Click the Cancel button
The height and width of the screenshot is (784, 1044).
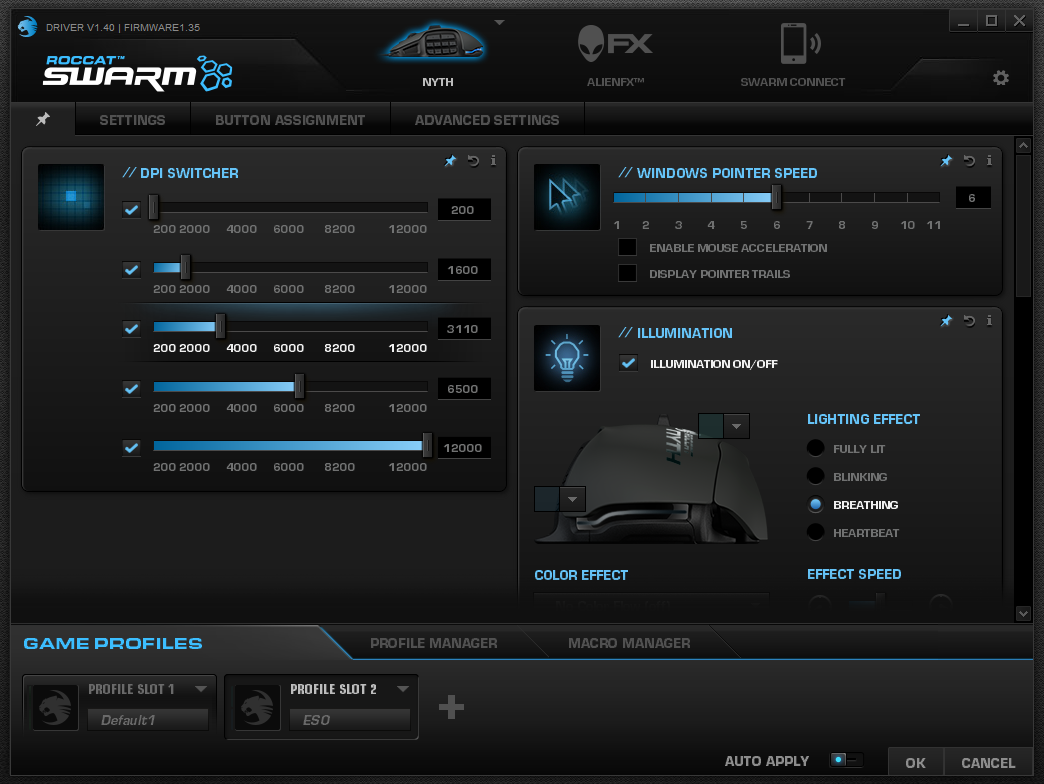[x=988, y=763]
